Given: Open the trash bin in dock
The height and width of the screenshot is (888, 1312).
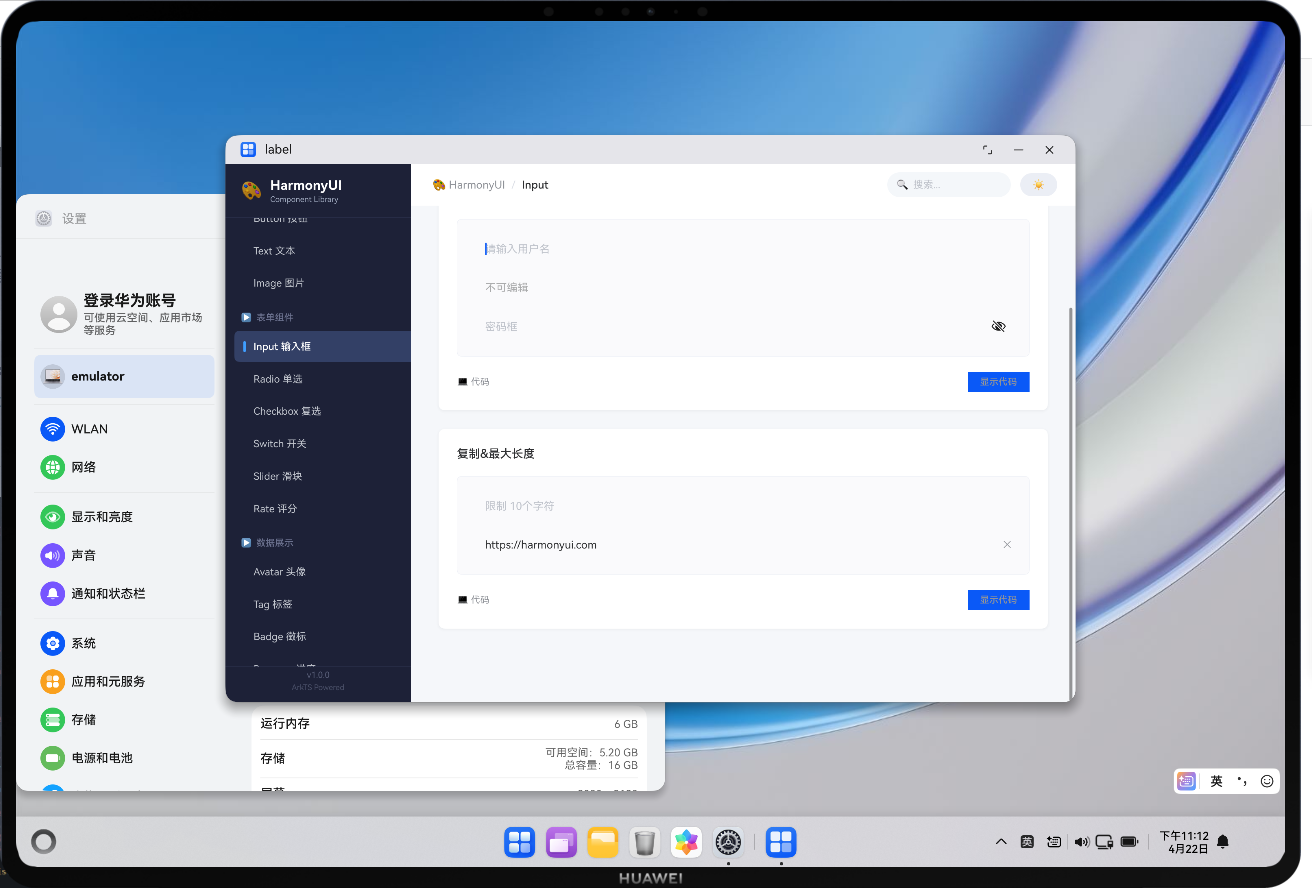Looking at the screenshot, I should [x=645, y=842].
